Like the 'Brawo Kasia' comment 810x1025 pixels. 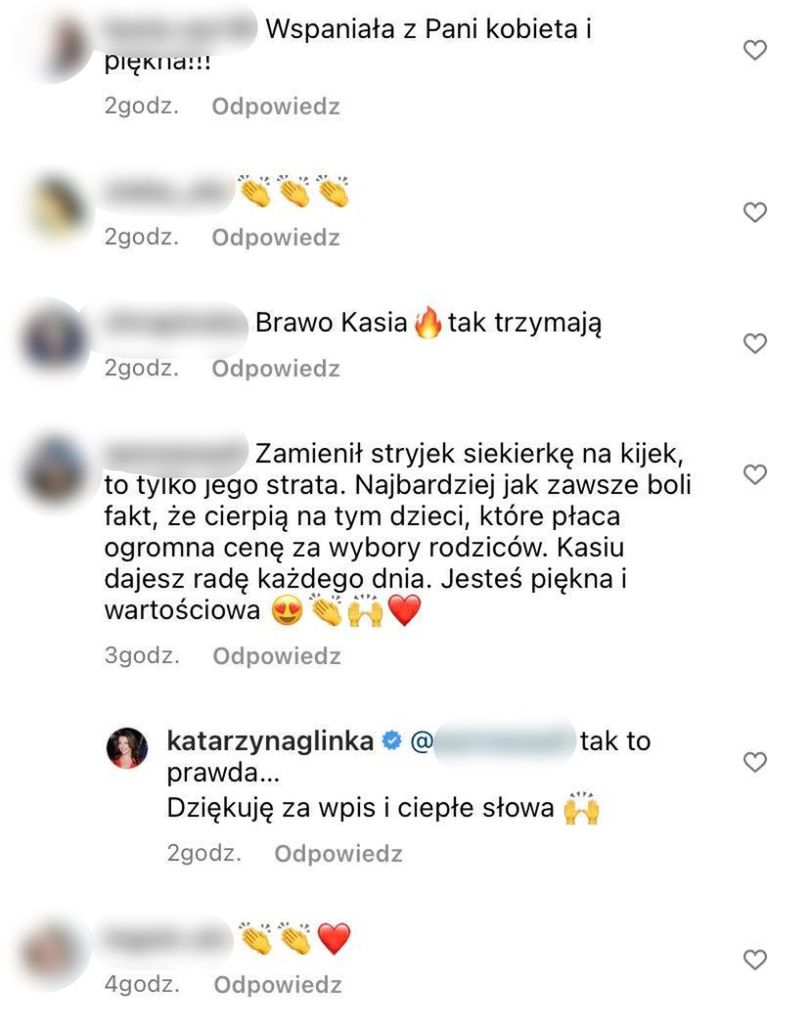(x=755, y=343)
